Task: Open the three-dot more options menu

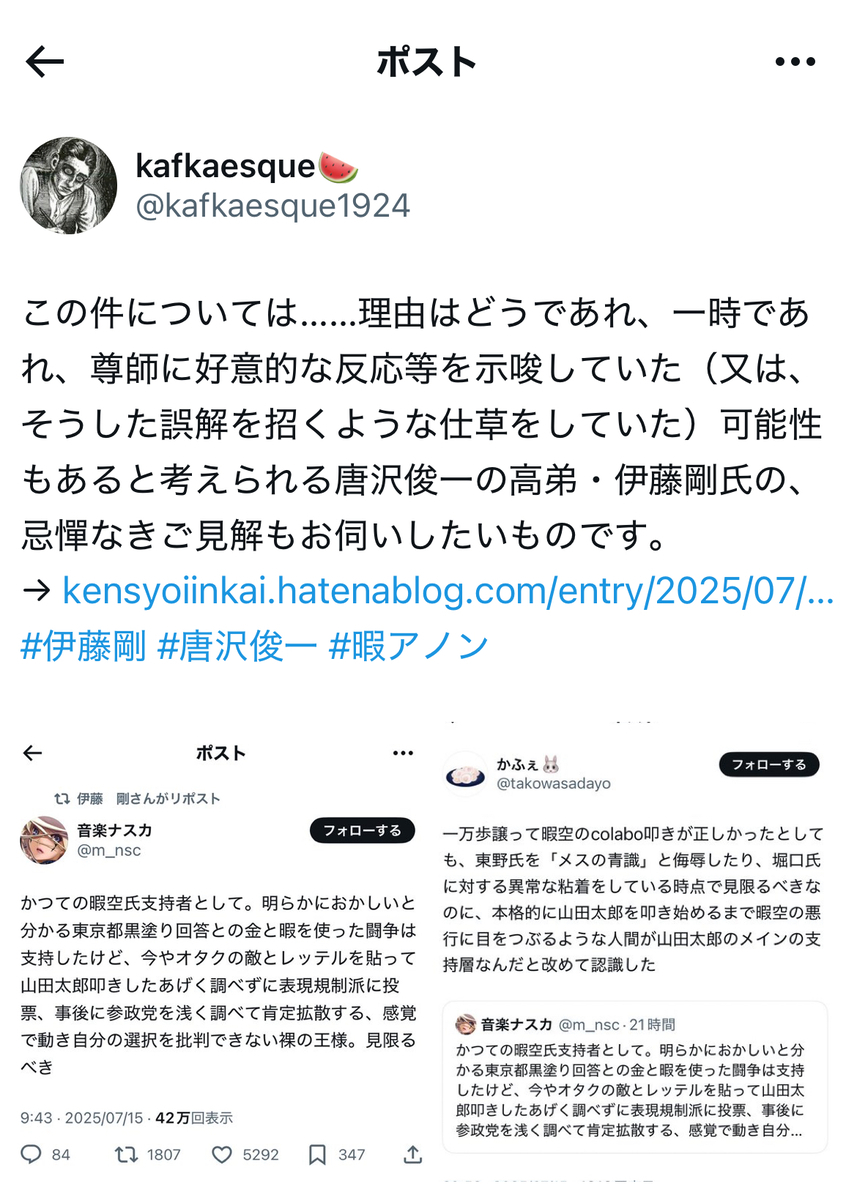Action: coord(795,62)
